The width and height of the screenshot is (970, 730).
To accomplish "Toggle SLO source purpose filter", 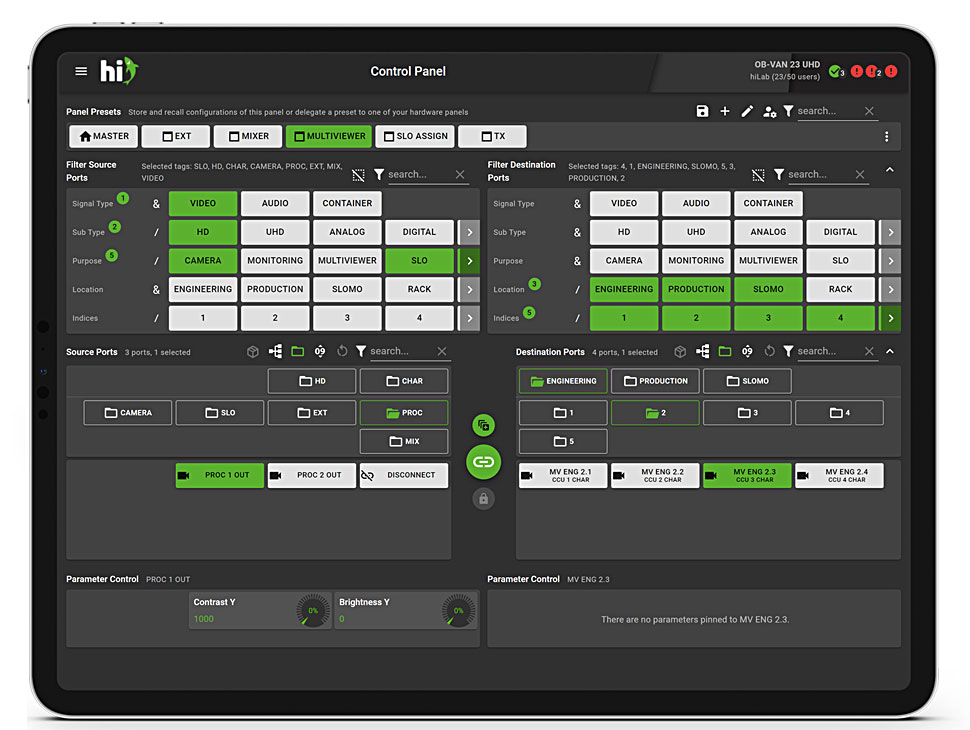I will tap(419, 260).
